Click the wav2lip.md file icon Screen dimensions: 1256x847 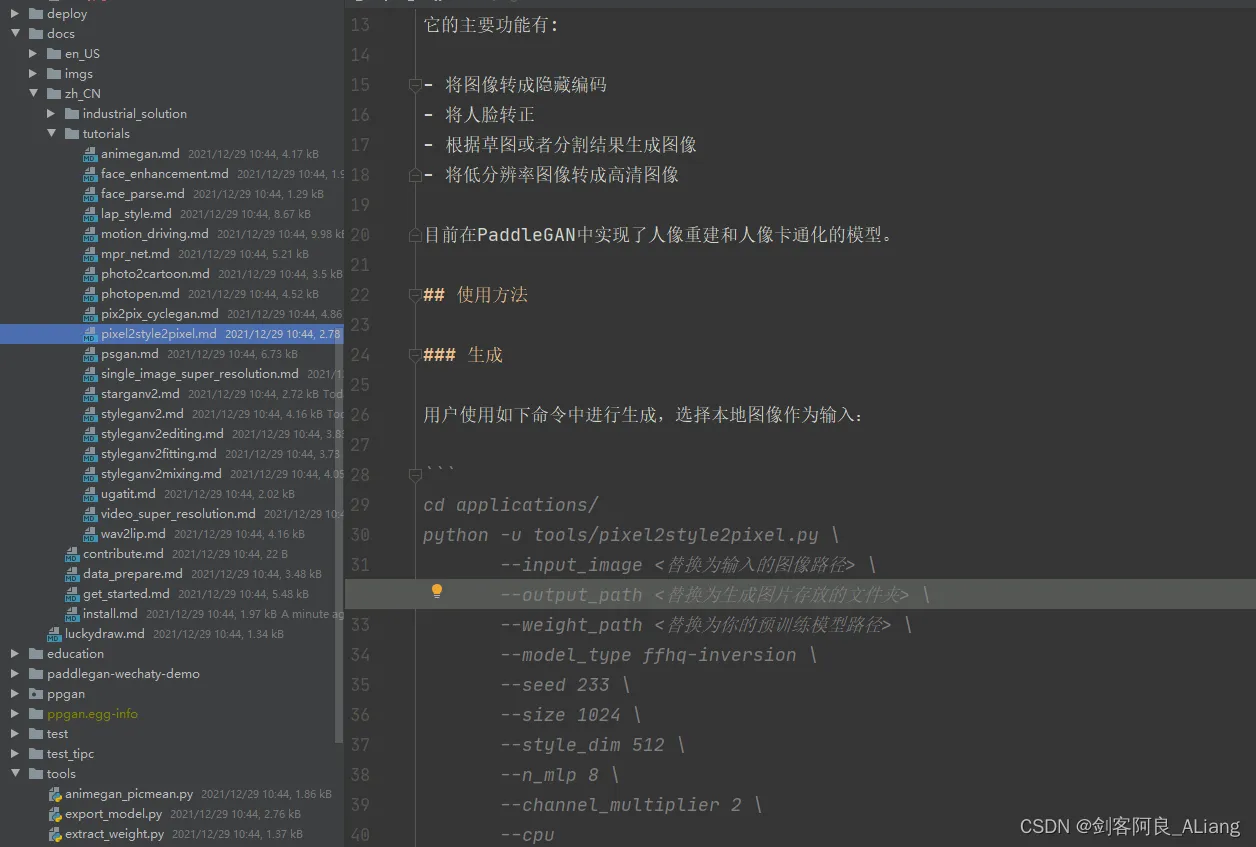pyautogui.click(x=90, y=534)
